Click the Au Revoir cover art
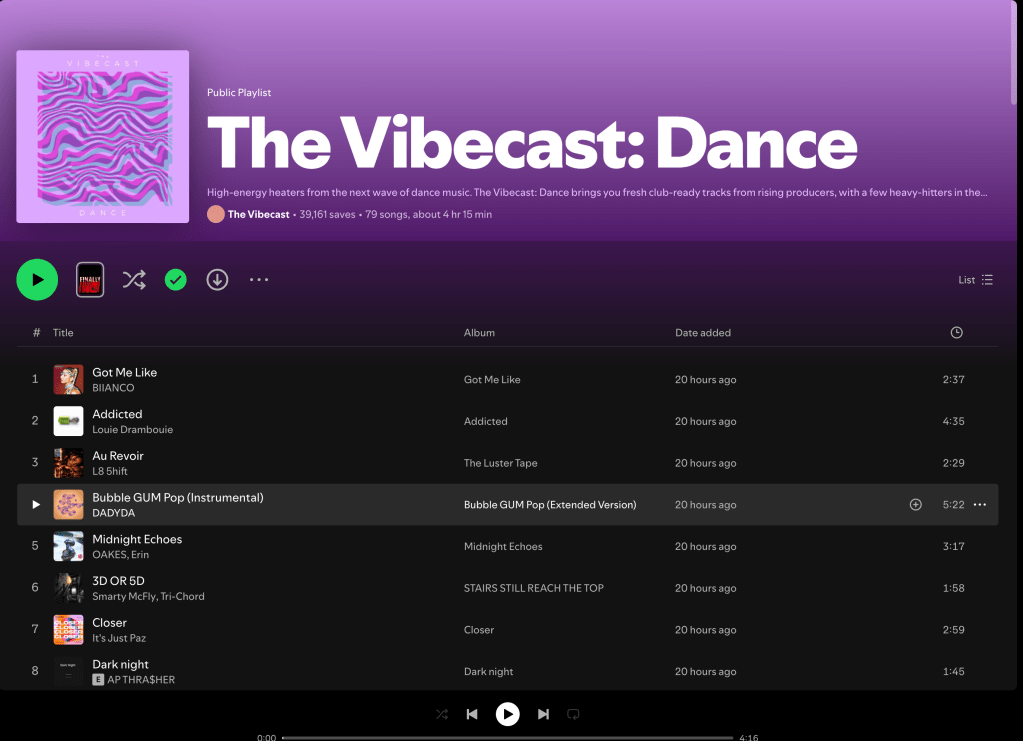The height and width of the screenshot is (741, 1023). coord(69,463)
